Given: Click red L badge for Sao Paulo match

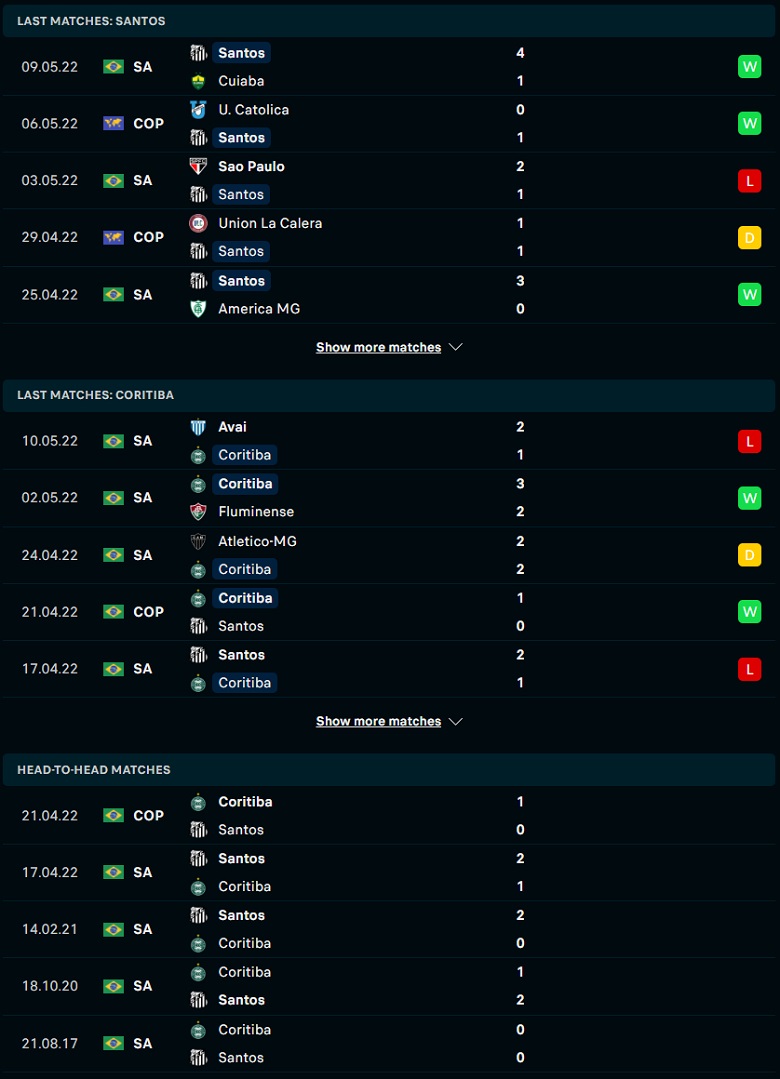Looking at the screenshot, I should (x=750, y=181).
